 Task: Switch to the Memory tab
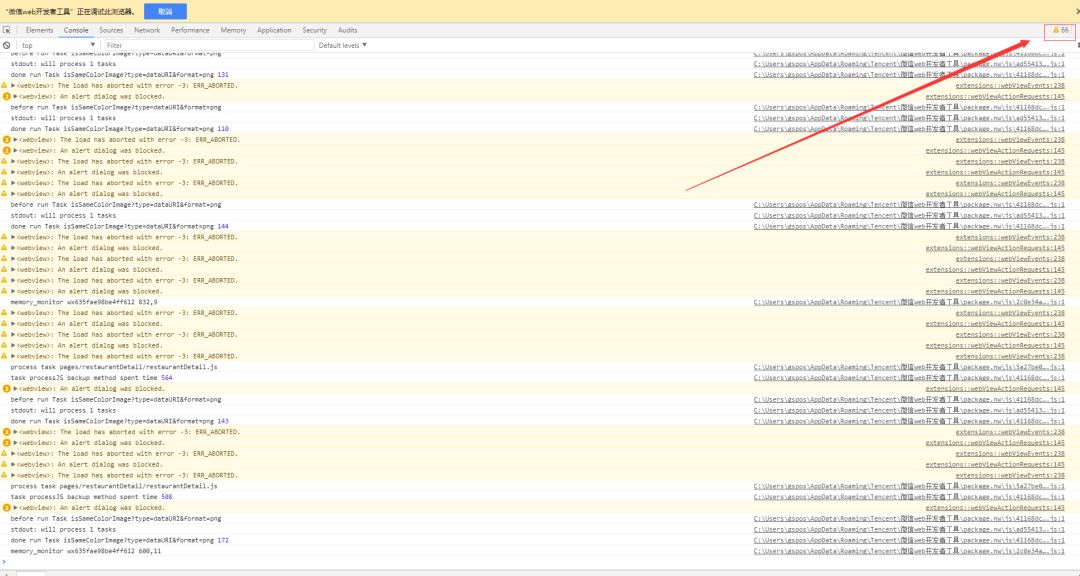point(233,30)
